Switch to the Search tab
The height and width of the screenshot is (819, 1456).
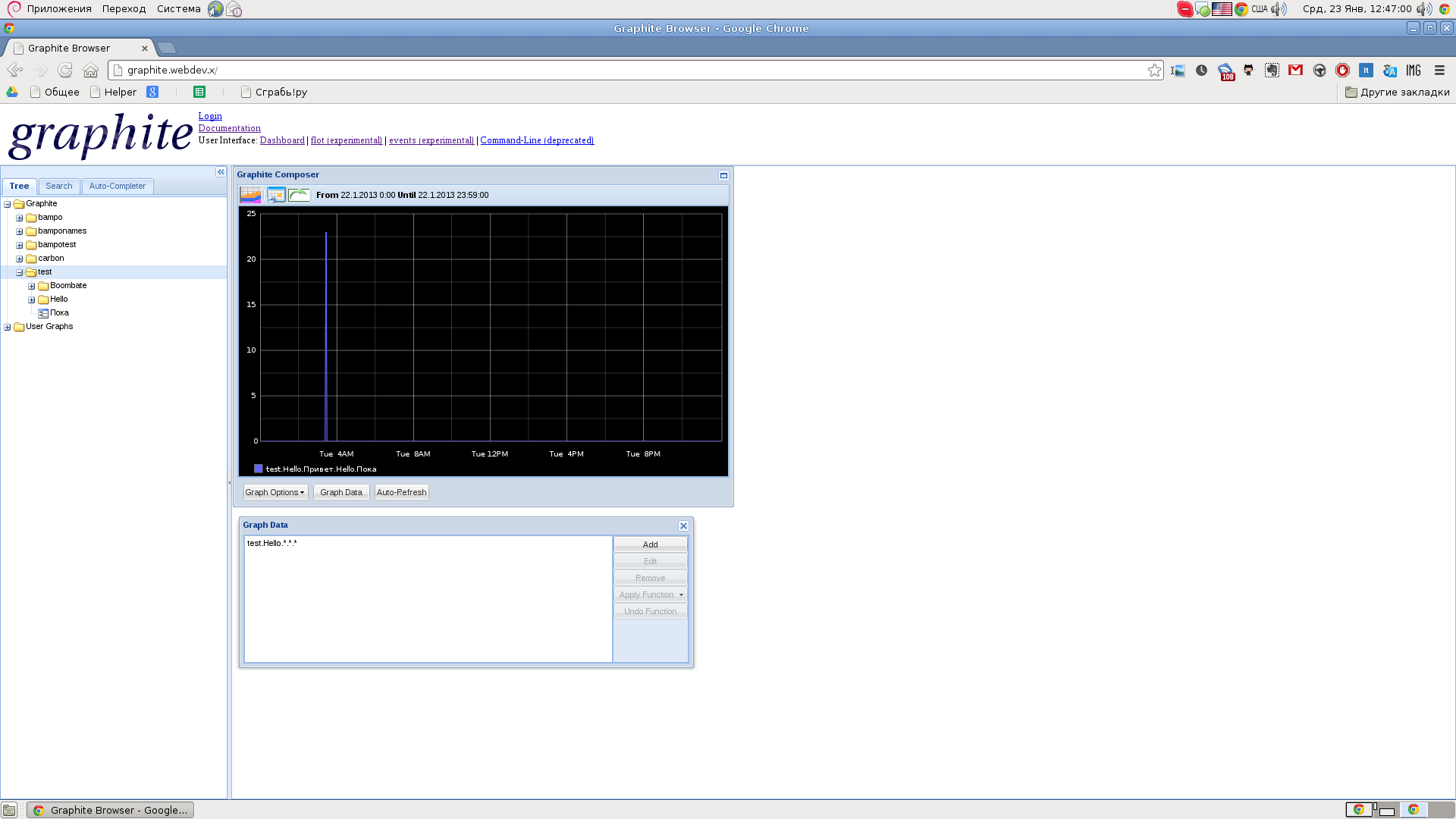pyautogui.click(x=59, y=186)
